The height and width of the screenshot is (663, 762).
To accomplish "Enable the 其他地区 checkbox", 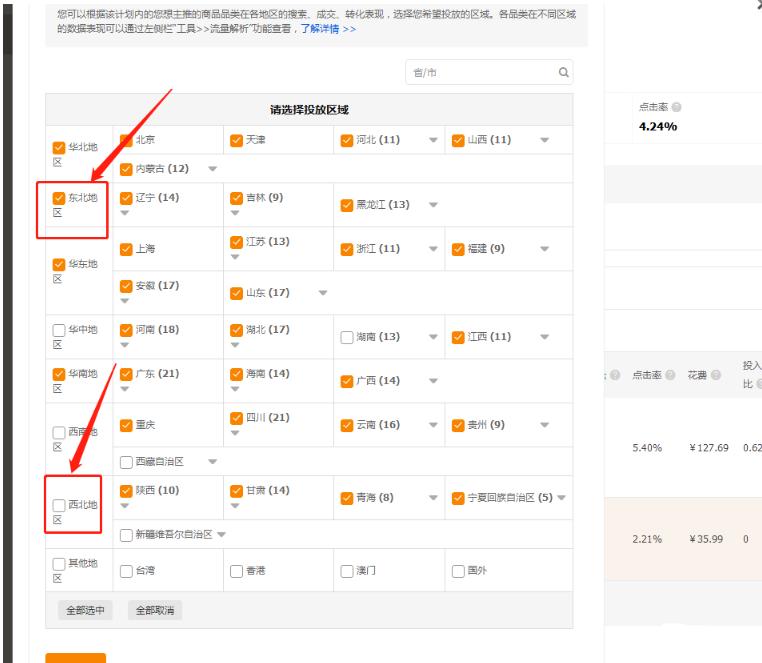I will click(59, 564).
